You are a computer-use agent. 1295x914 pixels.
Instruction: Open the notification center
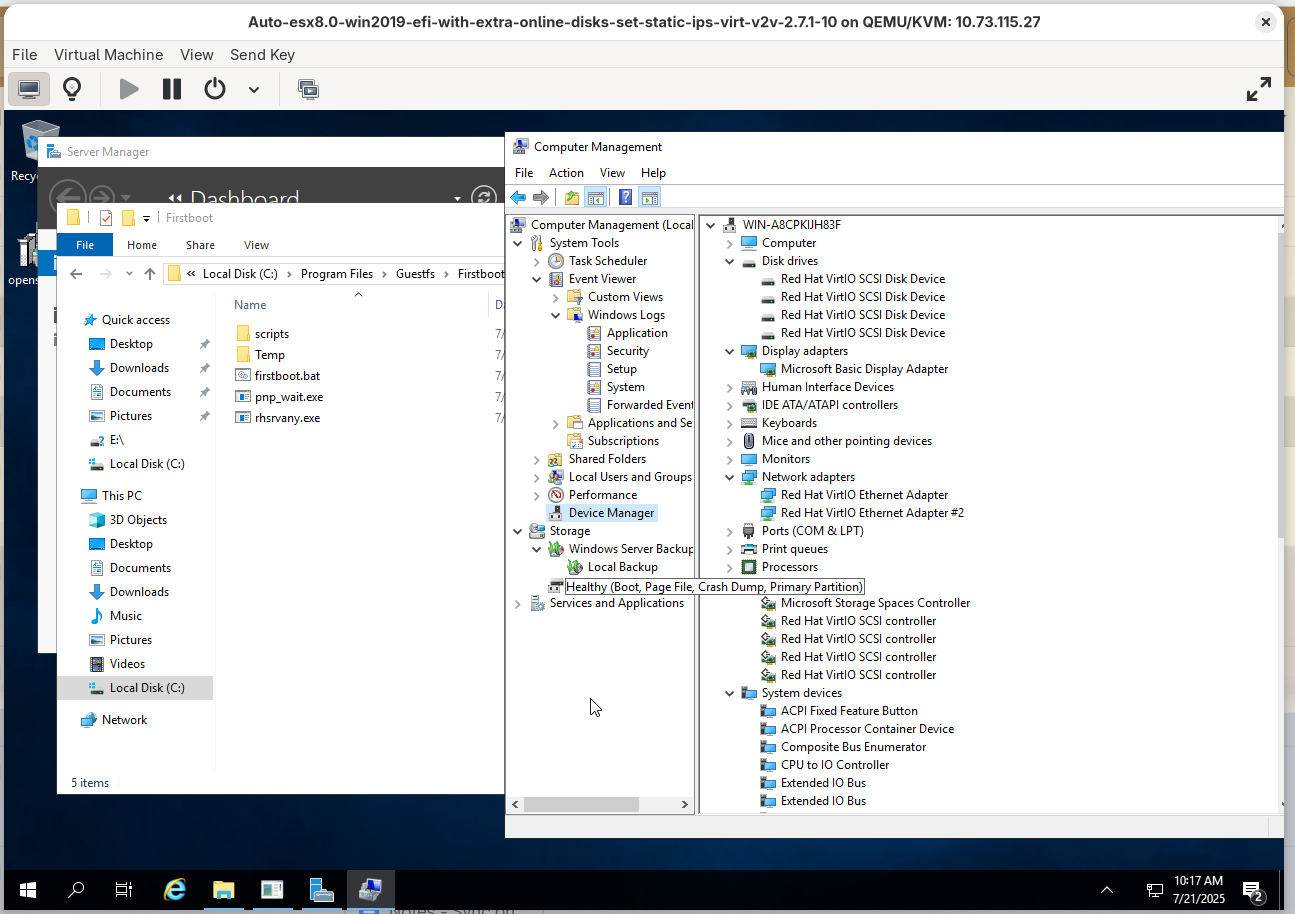(x=1253, y=889)
